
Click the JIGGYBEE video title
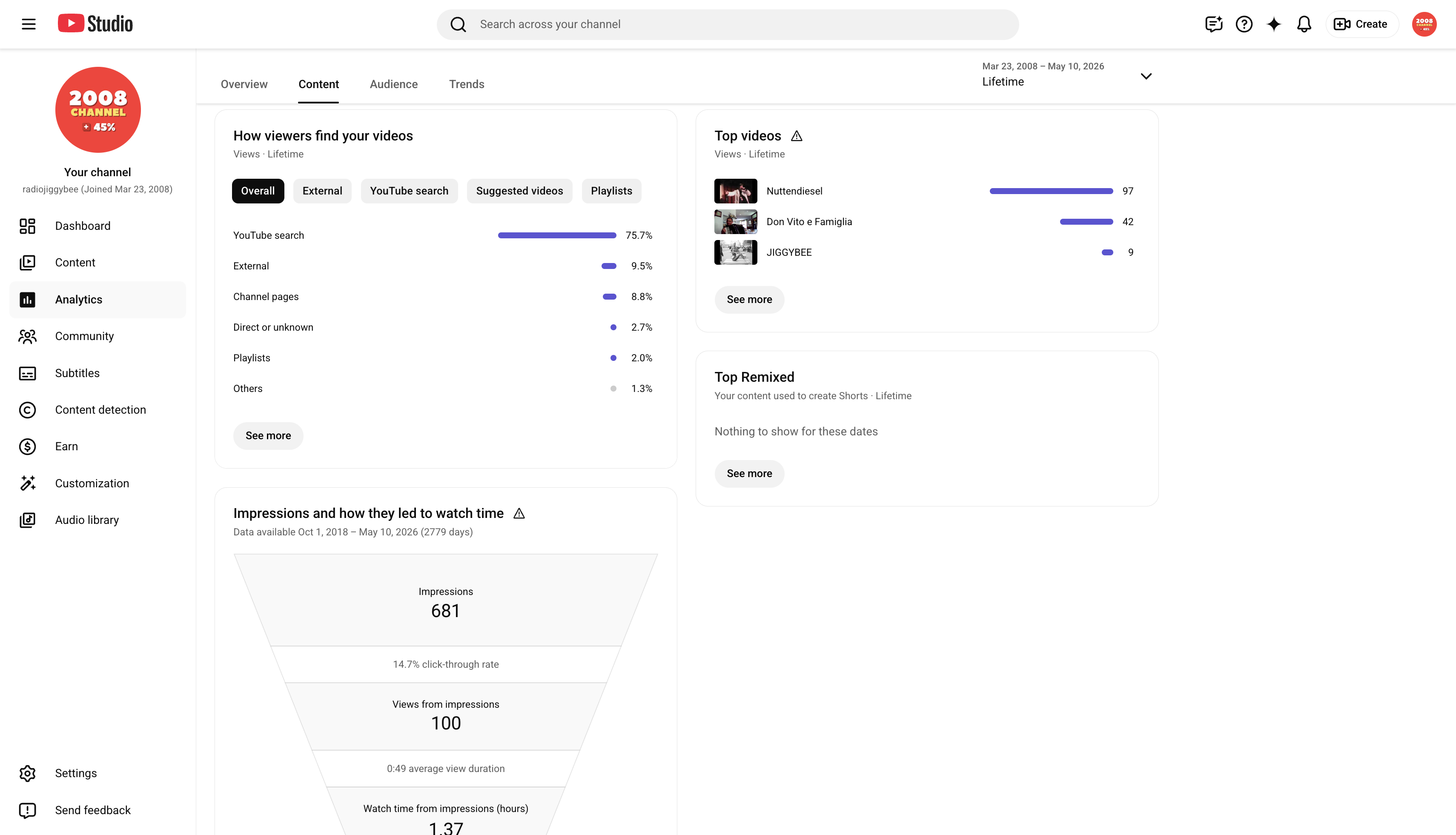[789, 252]
